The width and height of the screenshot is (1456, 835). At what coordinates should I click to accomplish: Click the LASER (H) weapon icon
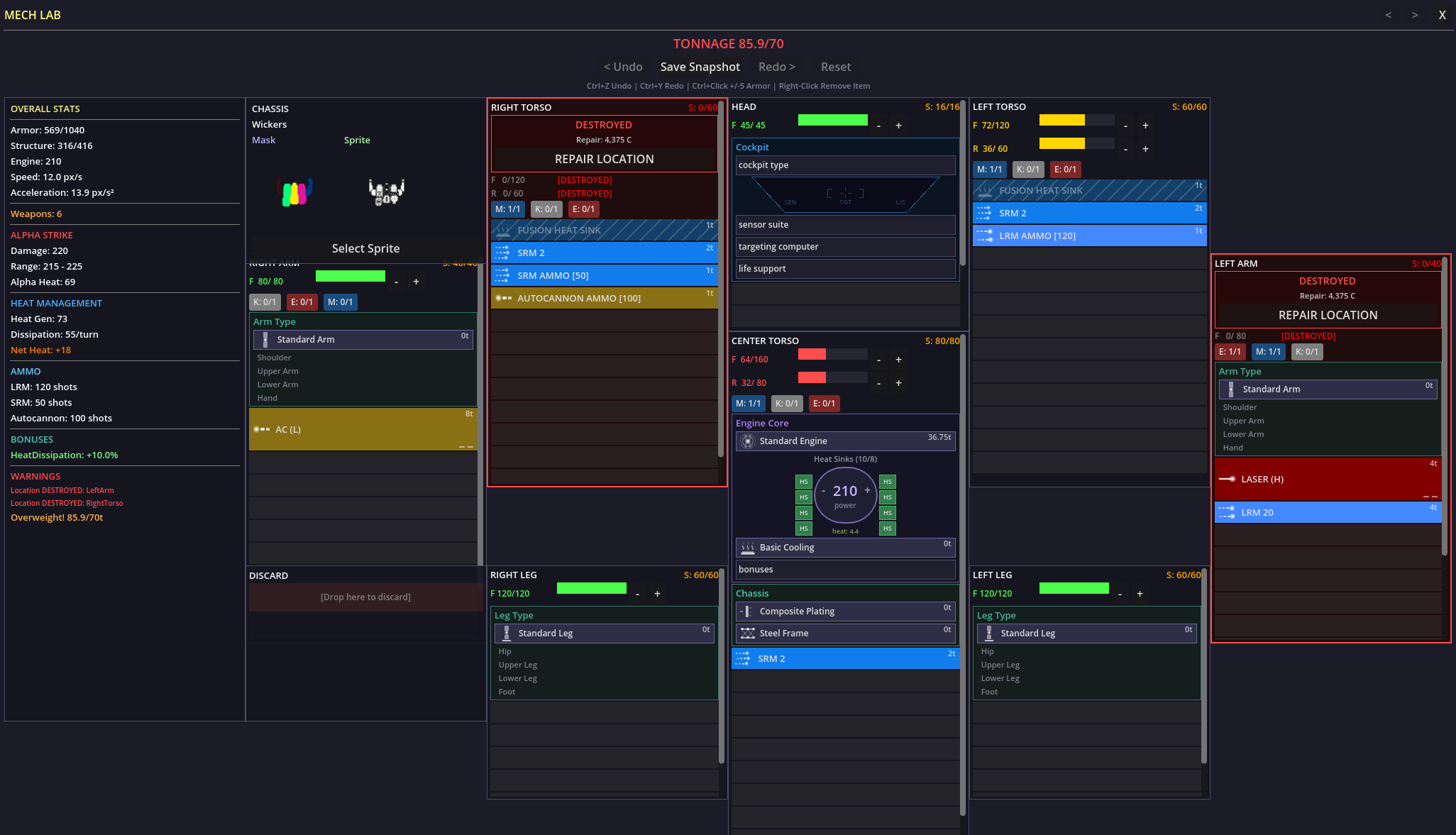pyautogui.click(x=1227, y=479)
